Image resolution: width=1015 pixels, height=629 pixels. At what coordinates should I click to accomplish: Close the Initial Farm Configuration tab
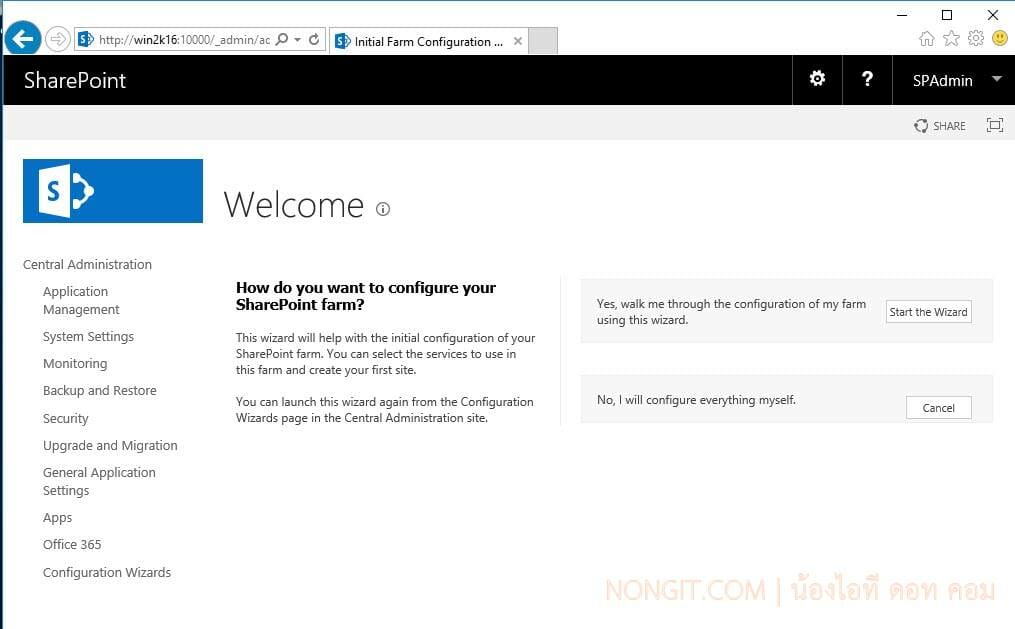click(x=518, y=41)
